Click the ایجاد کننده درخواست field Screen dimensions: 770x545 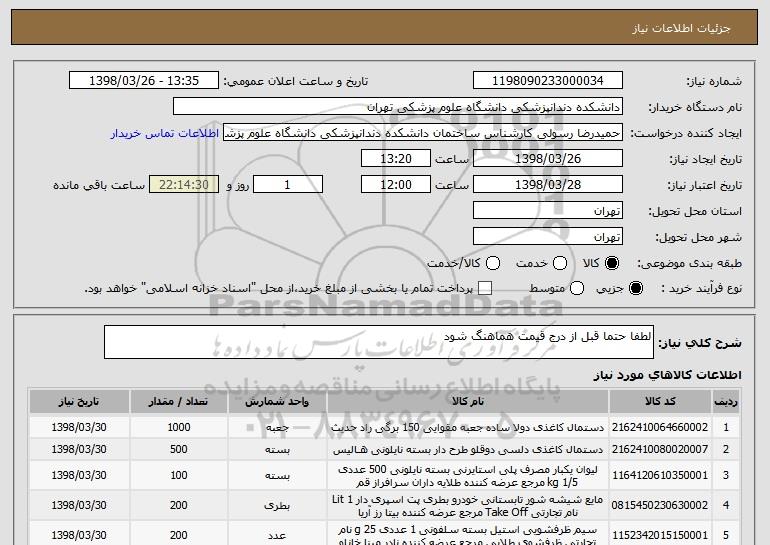423,133
